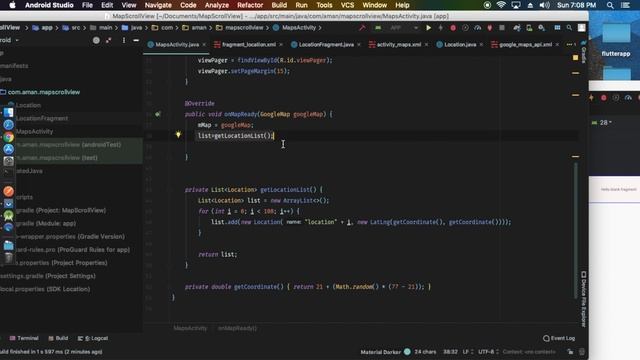Image resolution: width=640 pixels, height=360 pixels.
Task: Click the gray Stop square icon
Action: pos(502,28)
